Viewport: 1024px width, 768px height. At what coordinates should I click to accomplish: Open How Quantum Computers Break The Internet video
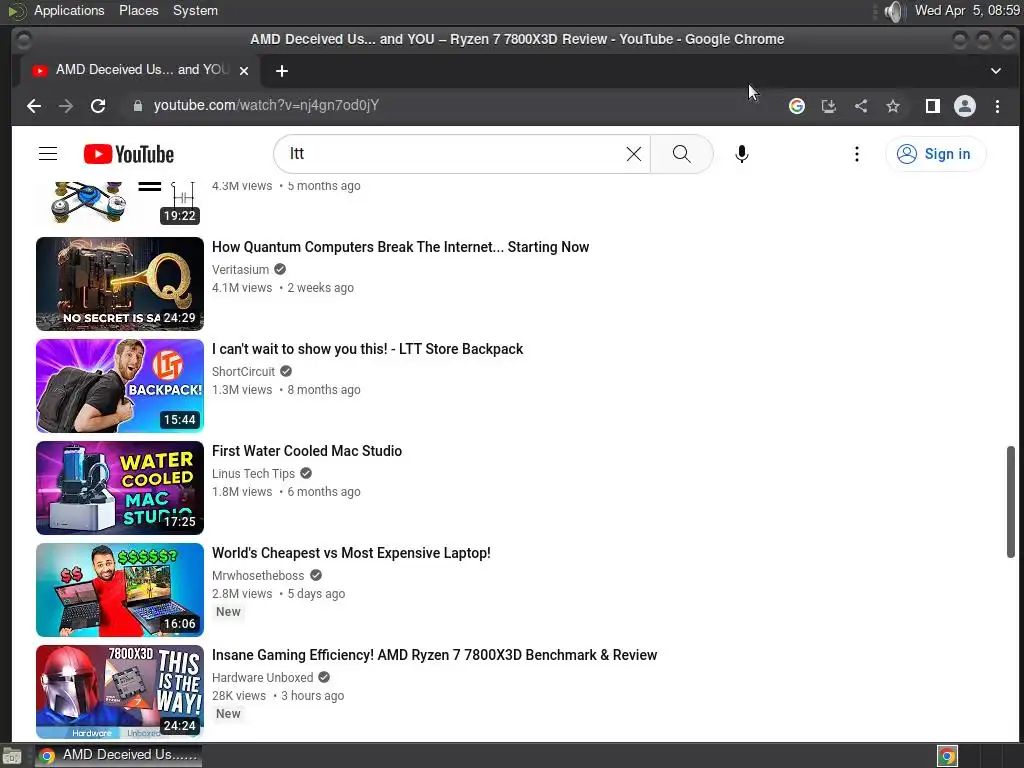(x=400, y=247)
